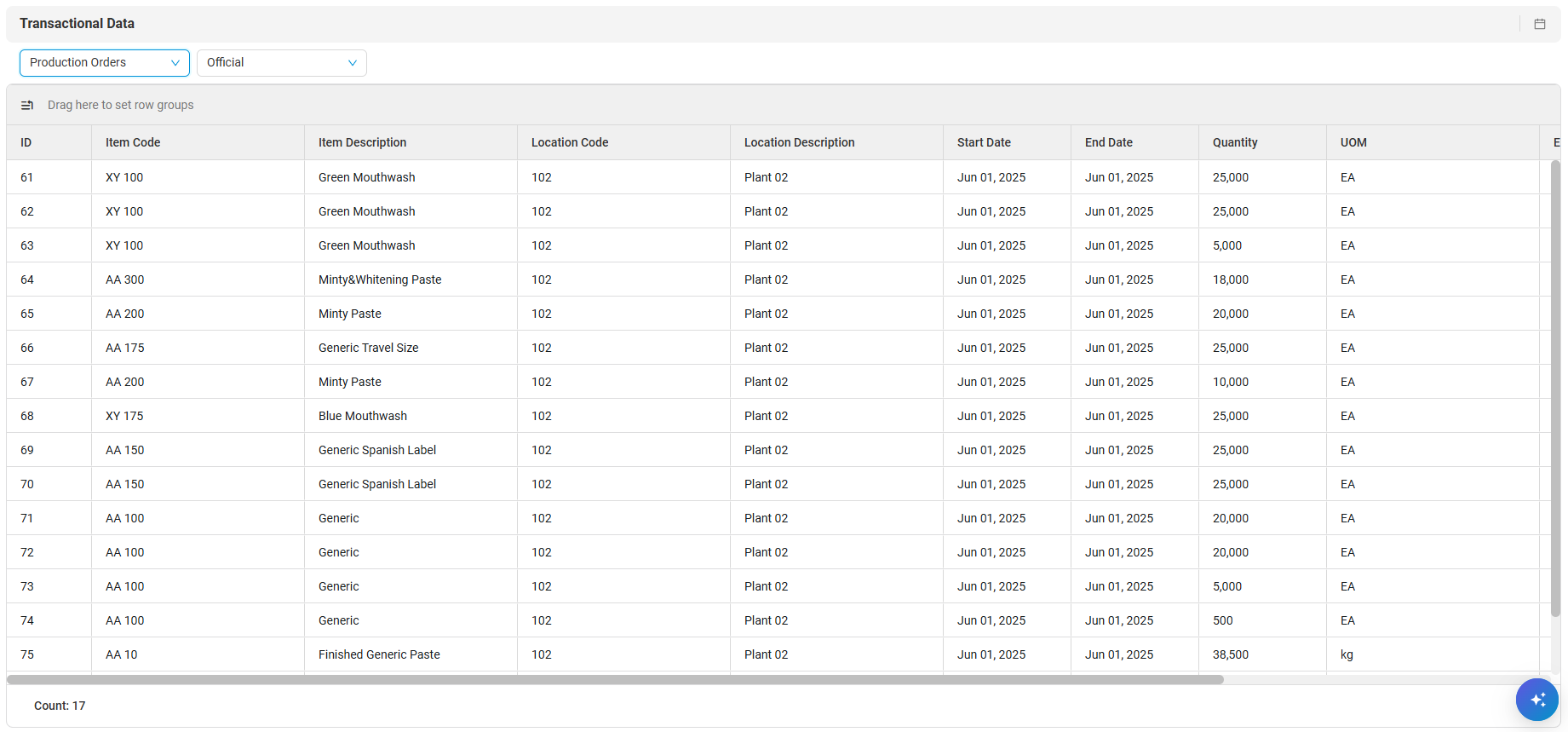
Task: Click the row groups icon
Action: 27,105
